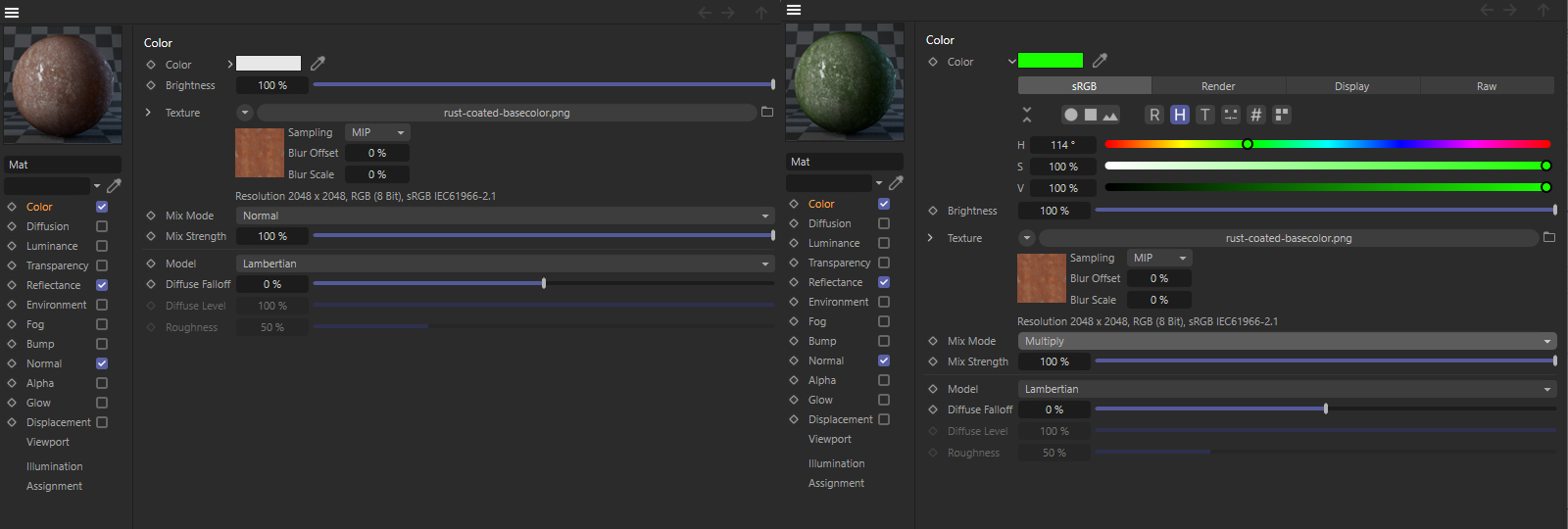Open Illumination settings under the rust sphere preview
The width and height of the screenshot is (1568, 529).
[55, 466]
